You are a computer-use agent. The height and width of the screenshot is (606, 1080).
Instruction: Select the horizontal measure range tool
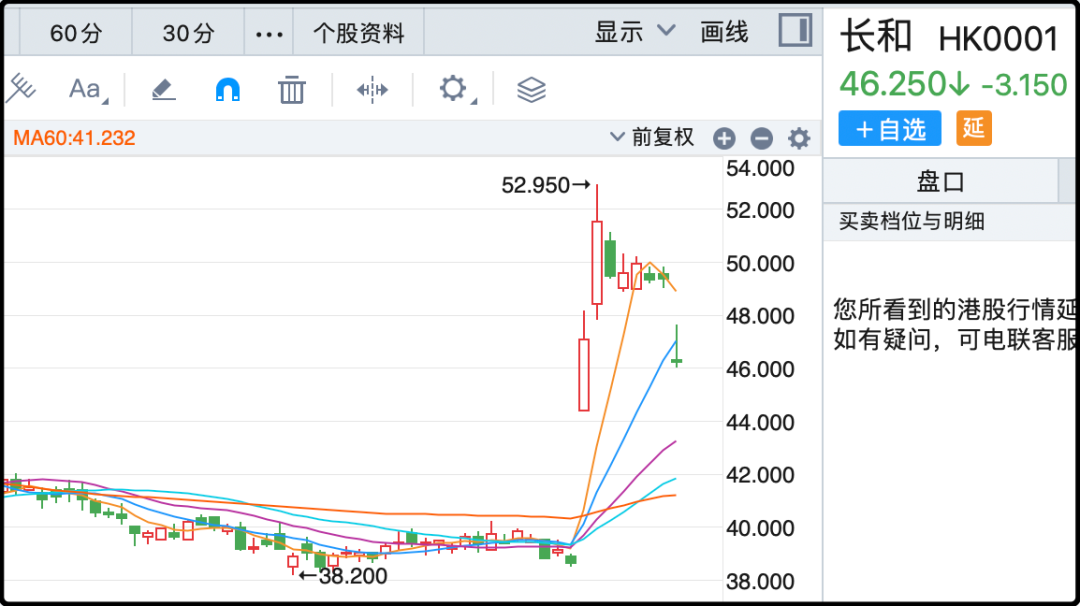[372, 90]
